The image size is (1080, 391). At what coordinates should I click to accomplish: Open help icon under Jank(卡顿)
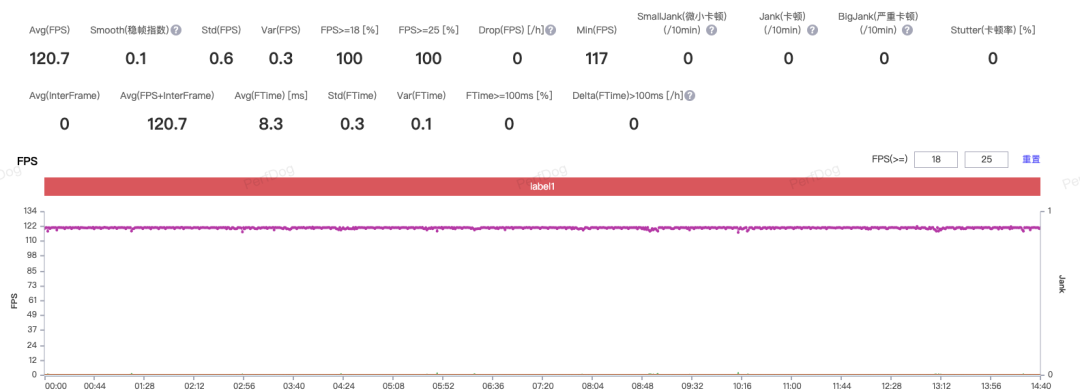pos(813,30)
